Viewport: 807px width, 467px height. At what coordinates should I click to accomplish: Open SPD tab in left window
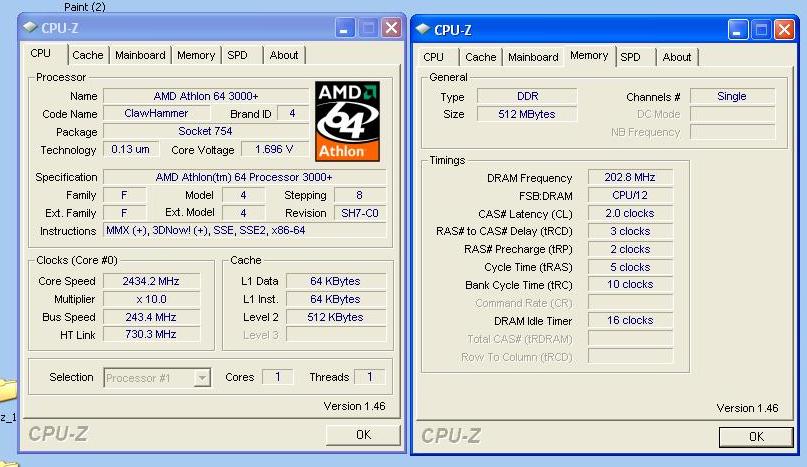click(237, 55)
